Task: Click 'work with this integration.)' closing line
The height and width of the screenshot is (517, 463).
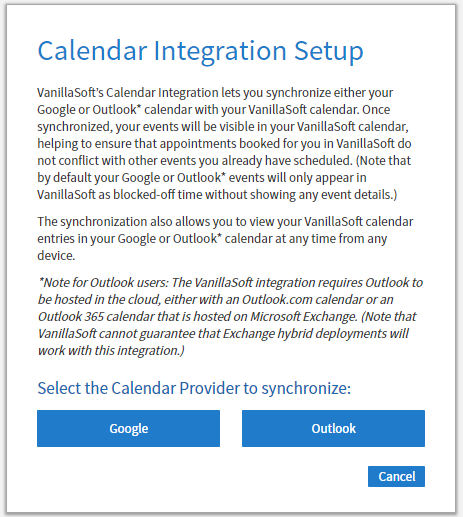Action: tap(111, 351)
